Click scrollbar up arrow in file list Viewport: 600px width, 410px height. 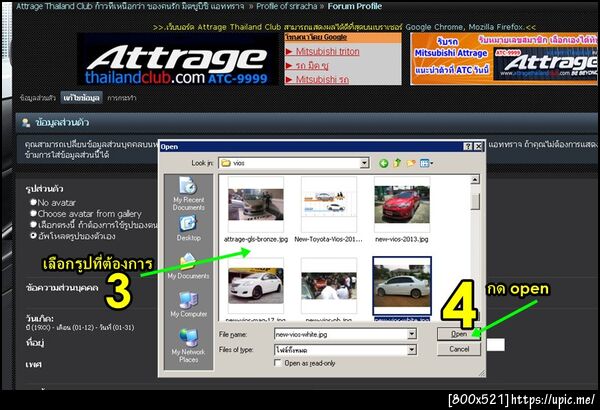[x=475, y=180]
